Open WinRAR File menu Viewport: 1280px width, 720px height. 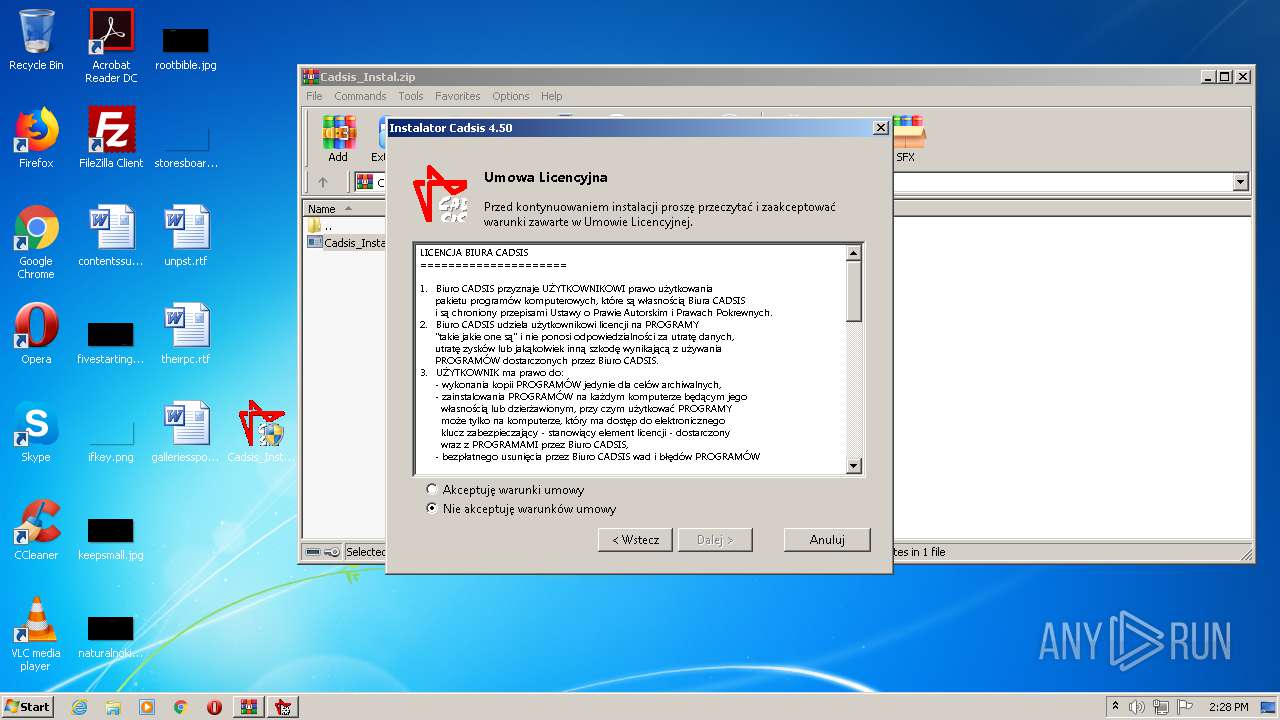tap(314, 96)
